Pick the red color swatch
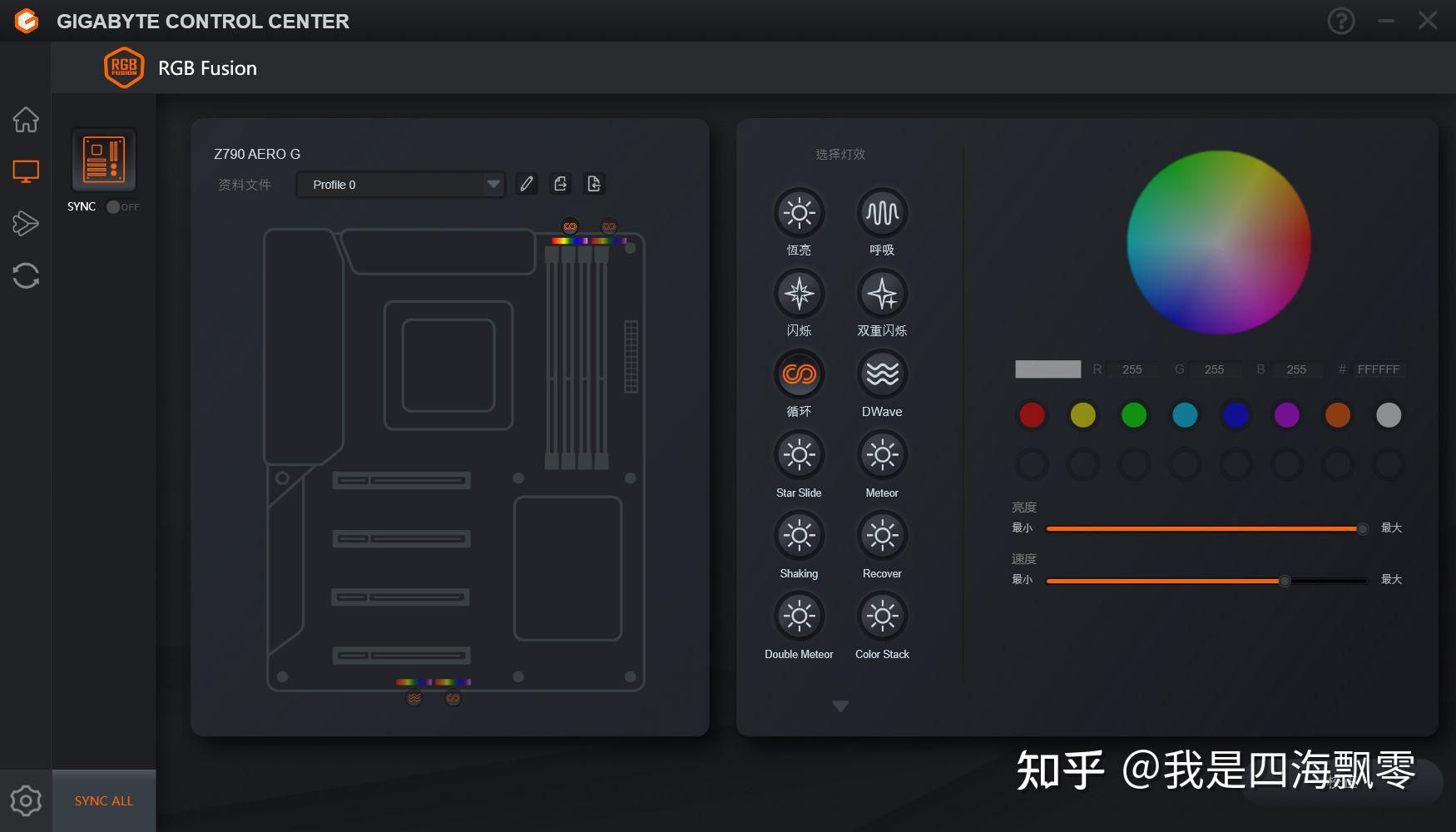This screenshot has height=832, width=1456. pos(1032,415)
